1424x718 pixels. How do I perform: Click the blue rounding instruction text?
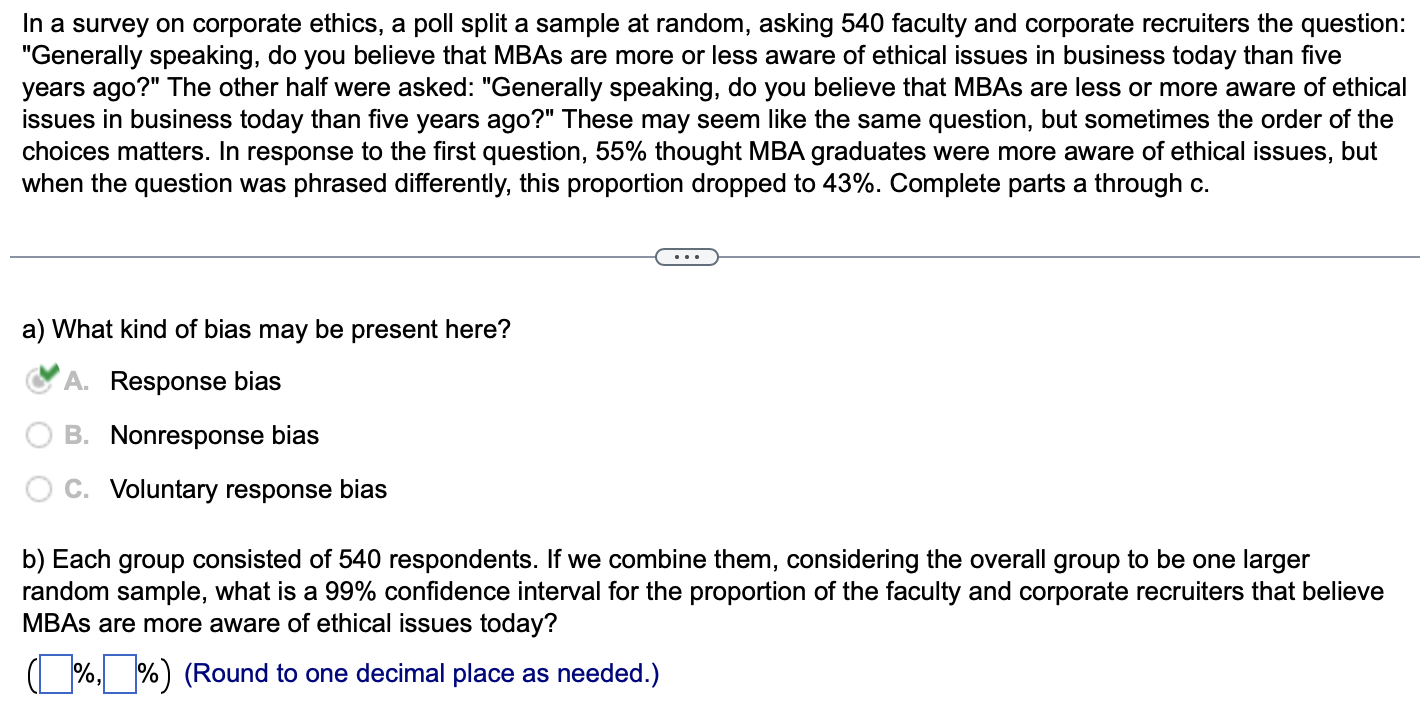pyautogui.click(x=420, y=672)
